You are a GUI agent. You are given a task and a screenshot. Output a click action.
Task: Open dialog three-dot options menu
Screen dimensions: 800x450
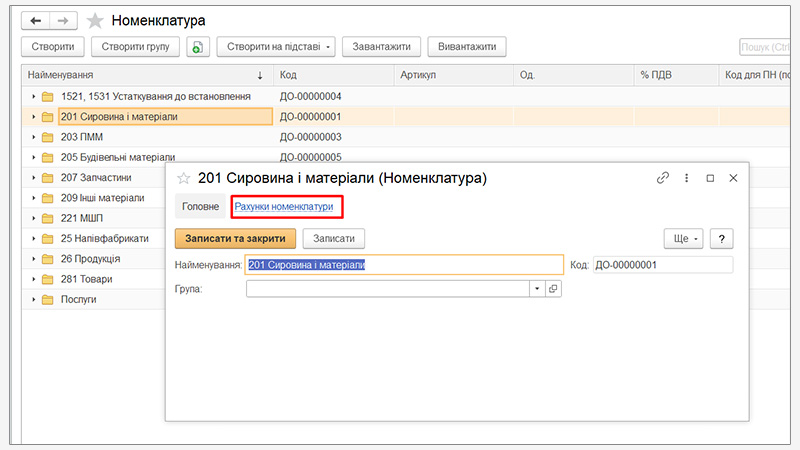click(687, 178)
